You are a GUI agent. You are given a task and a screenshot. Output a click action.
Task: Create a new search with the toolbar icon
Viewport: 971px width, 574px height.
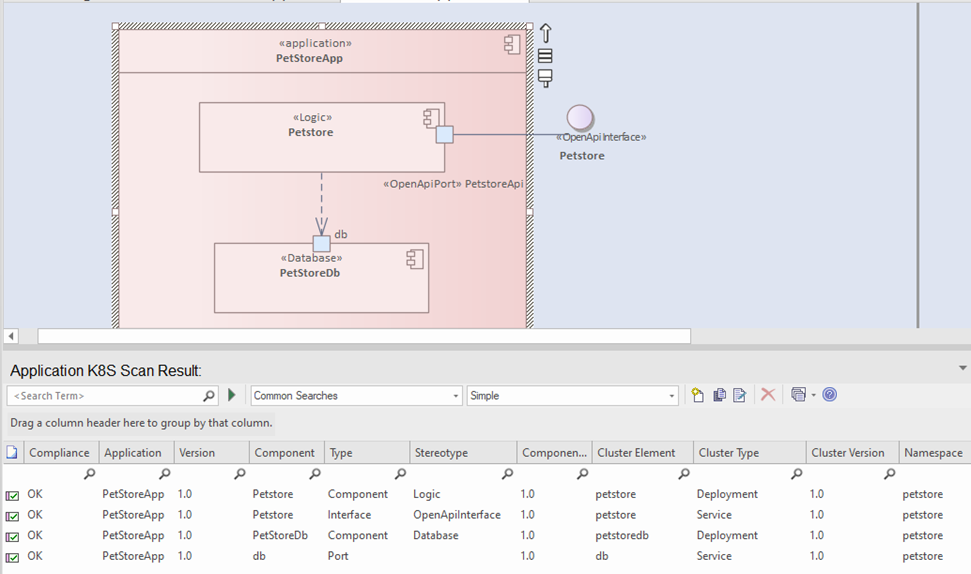(698, 395)
